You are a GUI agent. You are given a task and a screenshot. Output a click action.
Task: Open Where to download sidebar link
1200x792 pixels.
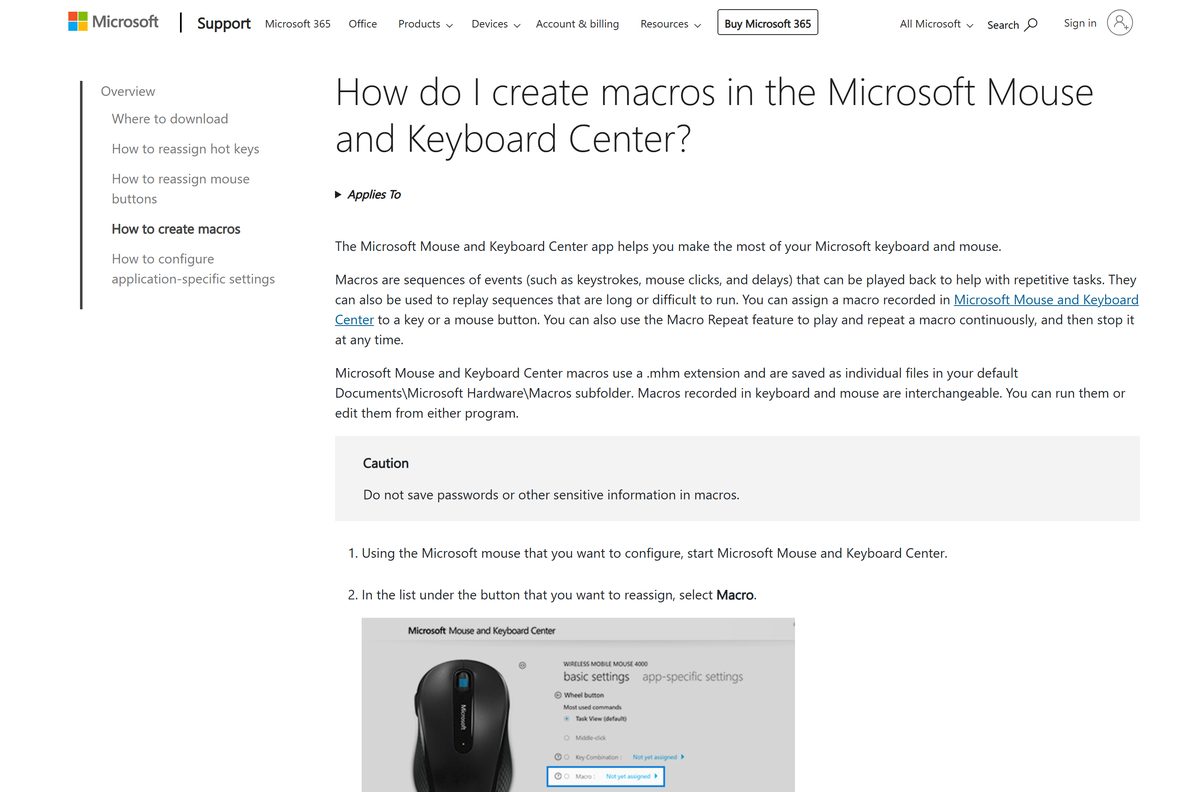[170, 119]
